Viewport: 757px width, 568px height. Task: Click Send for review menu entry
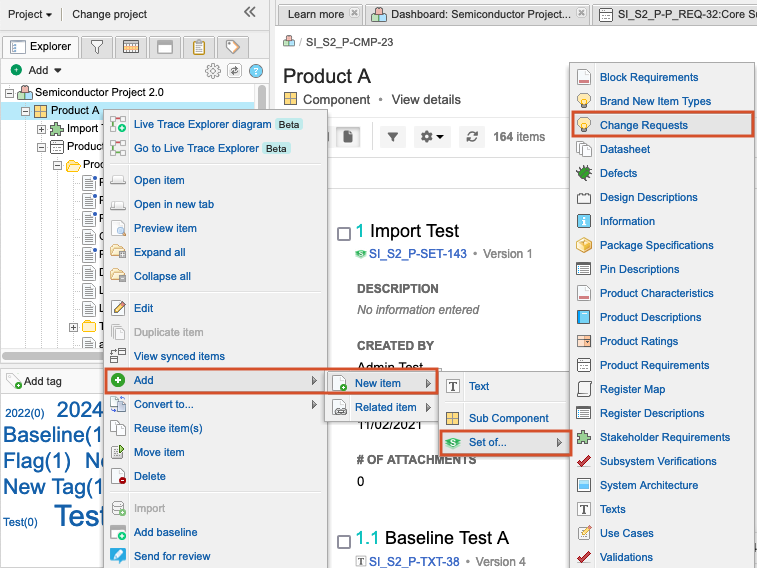click(172, 556)
